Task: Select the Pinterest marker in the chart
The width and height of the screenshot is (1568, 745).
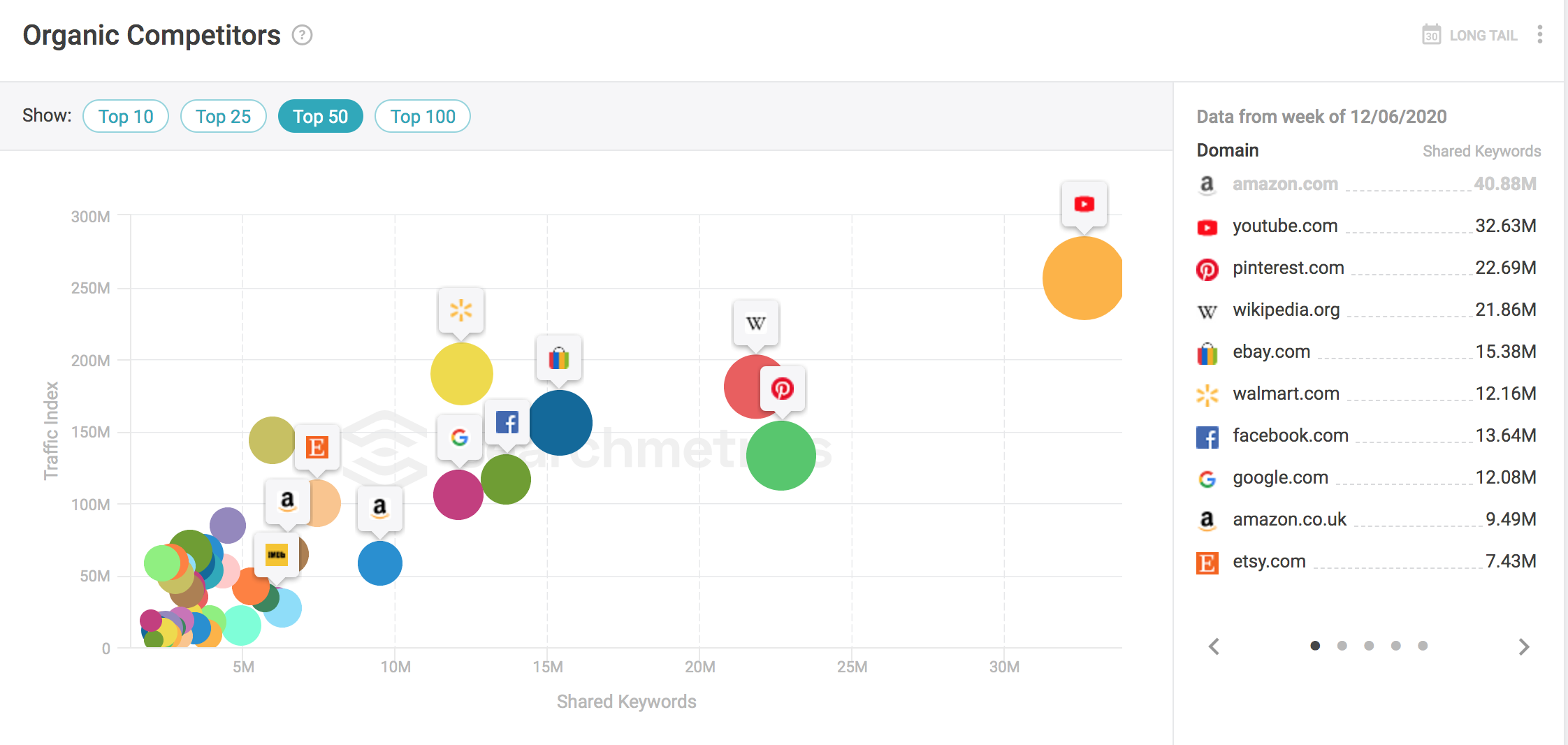Action: (x=782, y=389)
